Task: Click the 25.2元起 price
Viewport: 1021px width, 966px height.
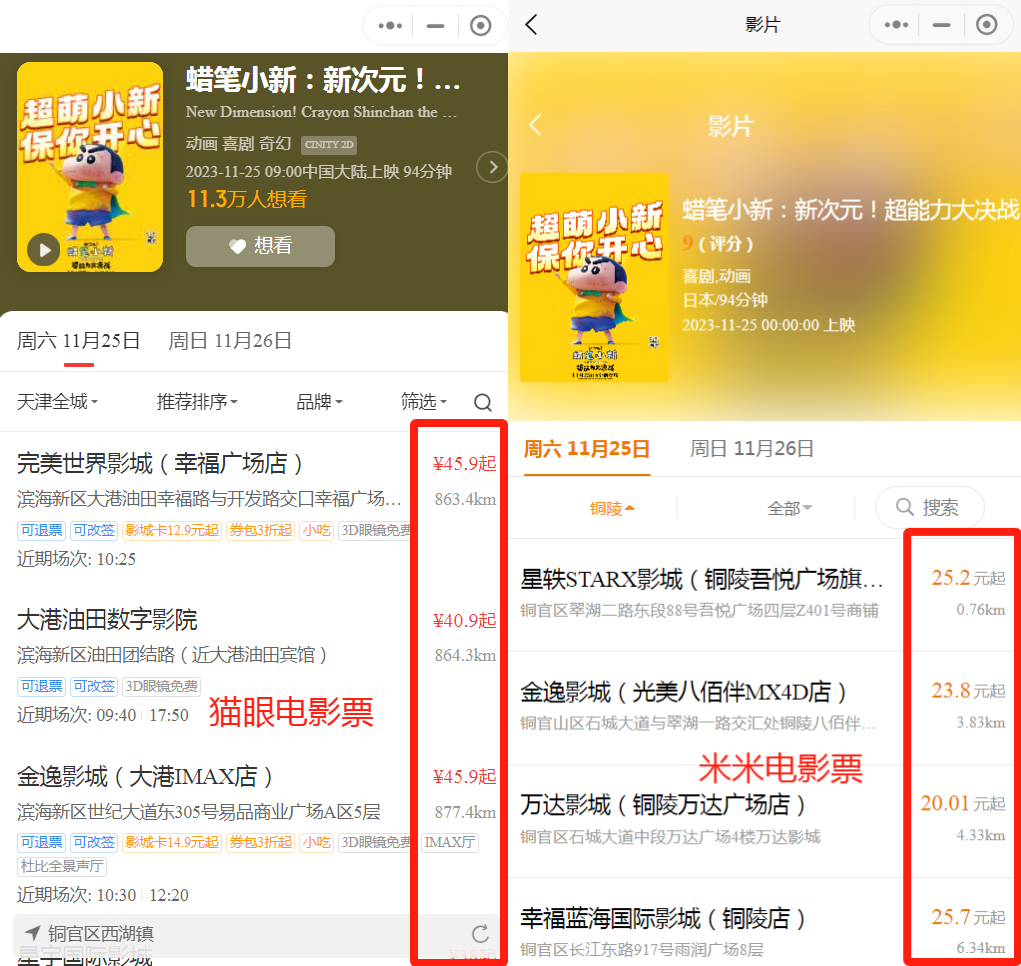Action: tap(968, 577)
